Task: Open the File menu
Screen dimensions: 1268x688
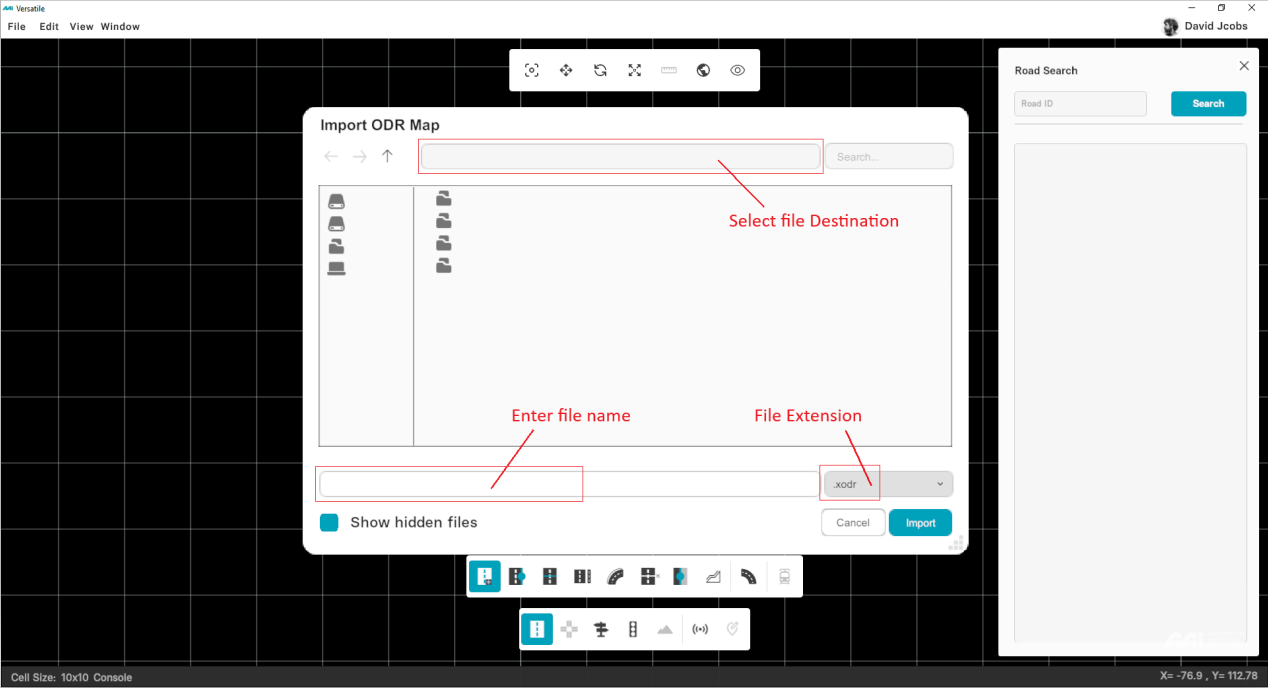Action: pyautogui.click(x=17, y=26)
